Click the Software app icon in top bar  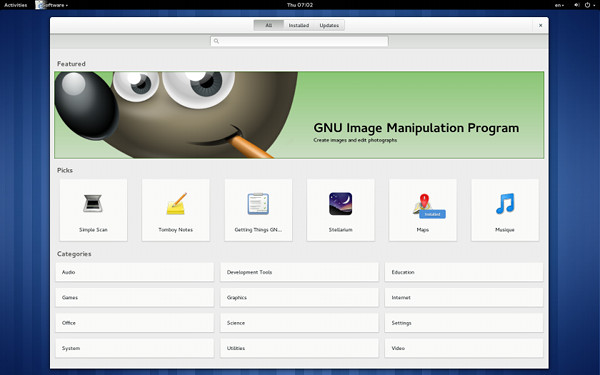[40, 5]
